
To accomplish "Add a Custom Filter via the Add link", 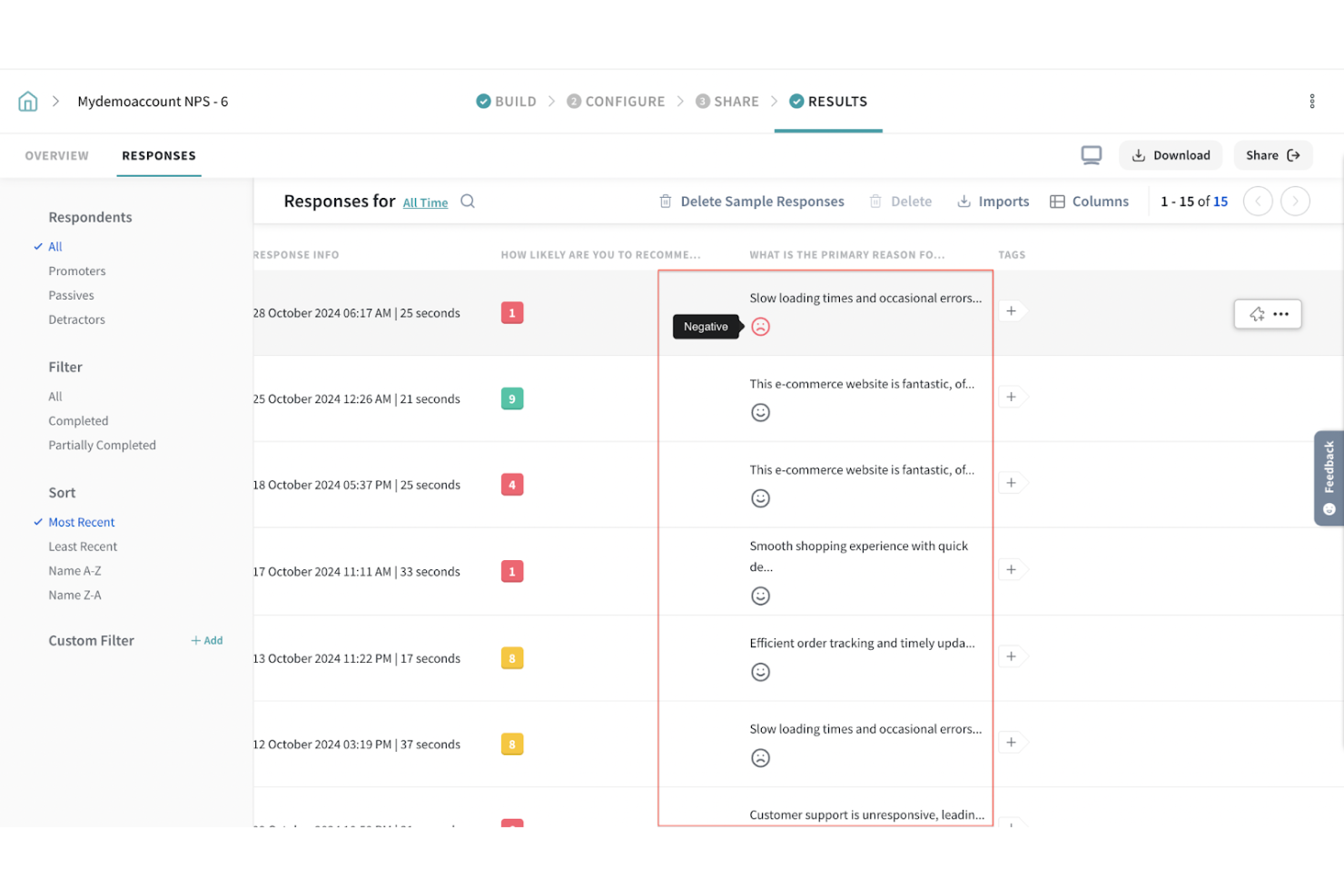I will (x=206, y=640).
